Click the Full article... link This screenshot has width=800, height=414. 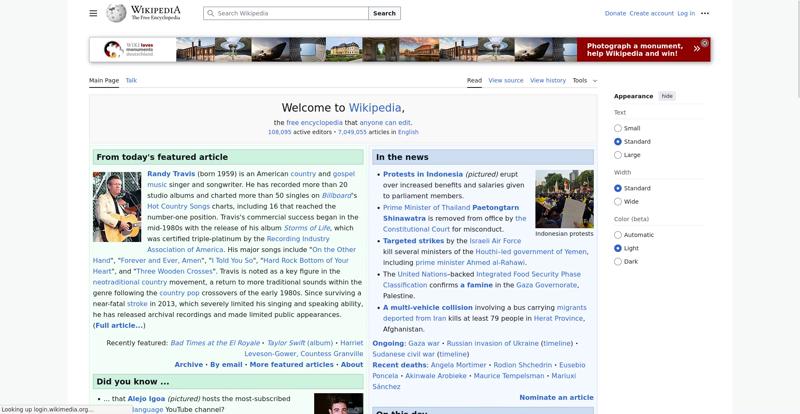click(x=119, y=326)
